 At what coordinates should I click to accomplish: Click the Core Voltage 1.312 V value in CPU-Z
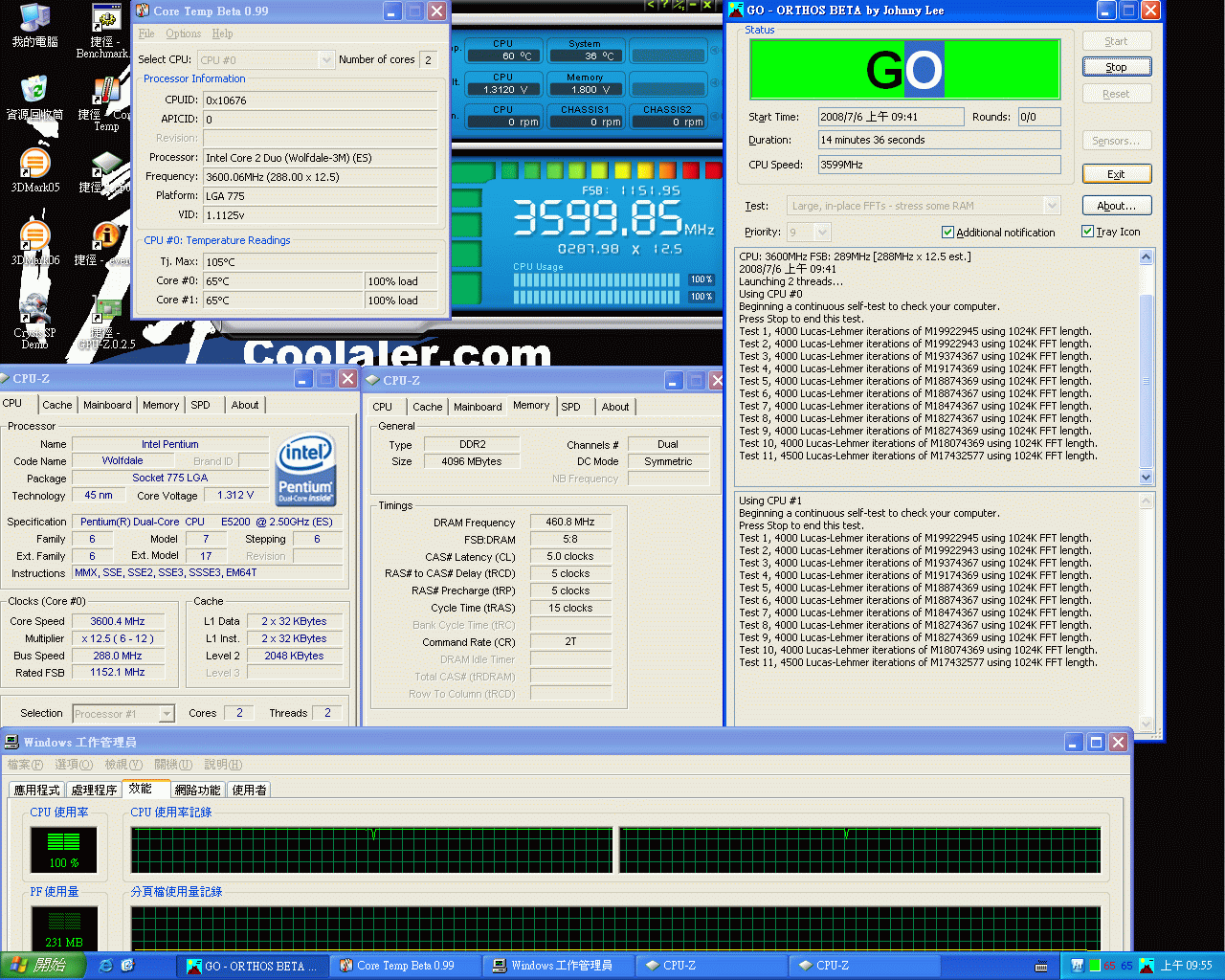point(235,496)
